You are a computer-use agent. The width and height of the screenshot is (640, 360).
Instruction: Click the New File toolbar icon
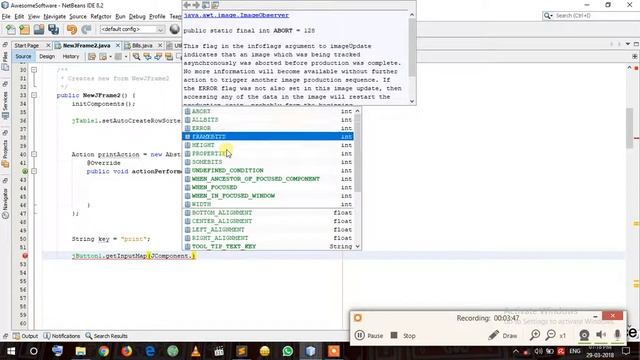[10, 29]
